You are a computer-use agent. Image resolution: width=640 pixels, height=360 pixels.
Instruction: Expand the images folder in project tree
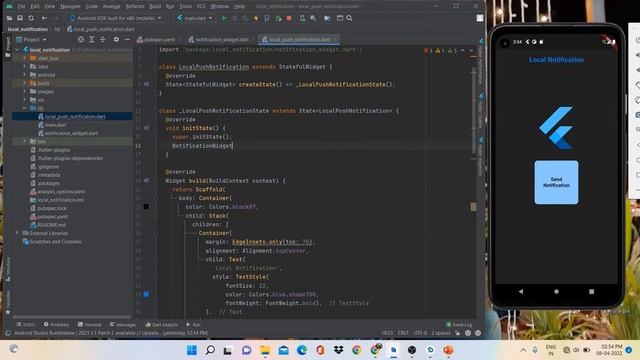point(24,91)
